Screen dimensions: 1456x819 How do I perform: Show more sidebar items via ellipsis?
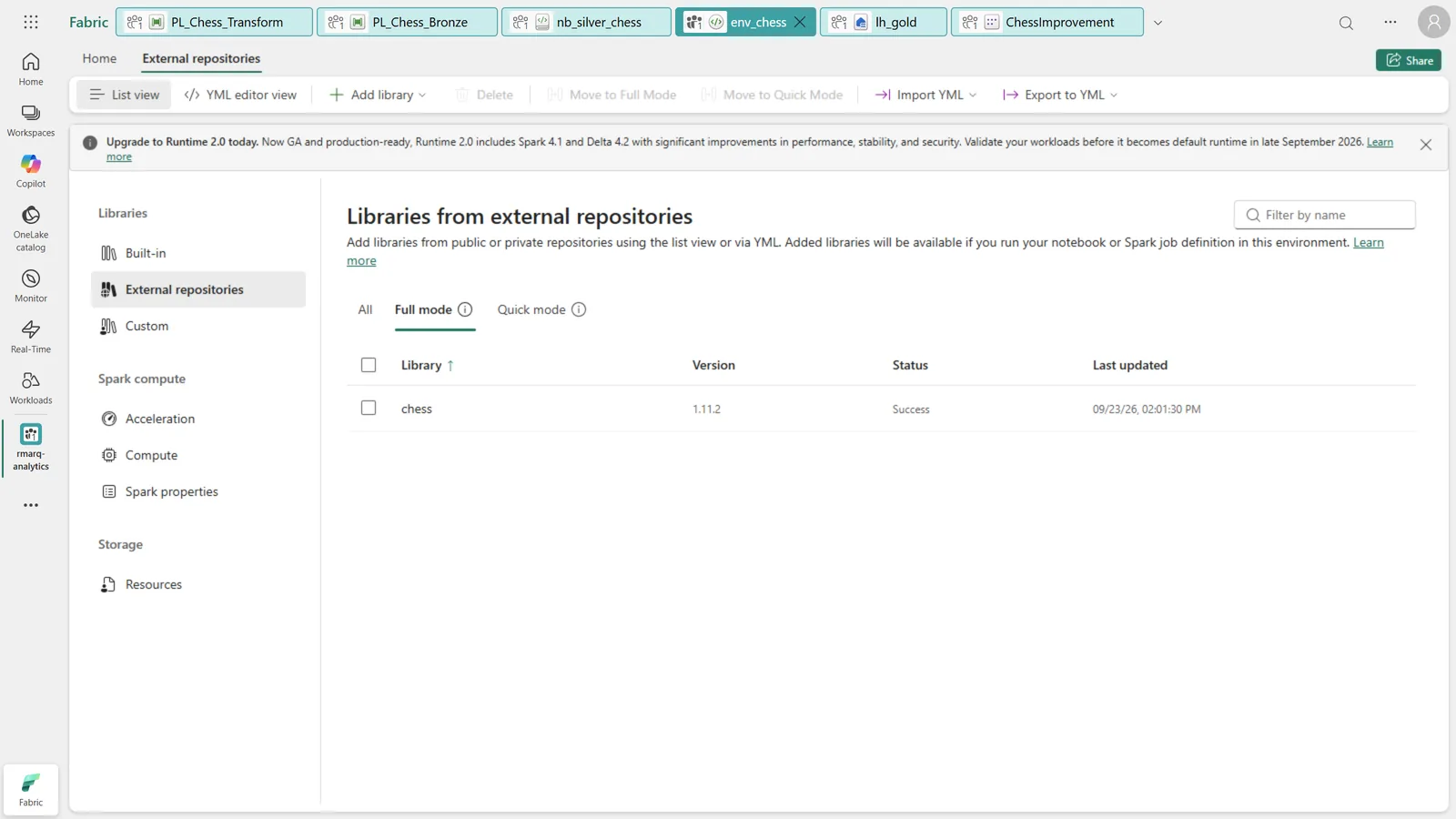pos(31,505)
